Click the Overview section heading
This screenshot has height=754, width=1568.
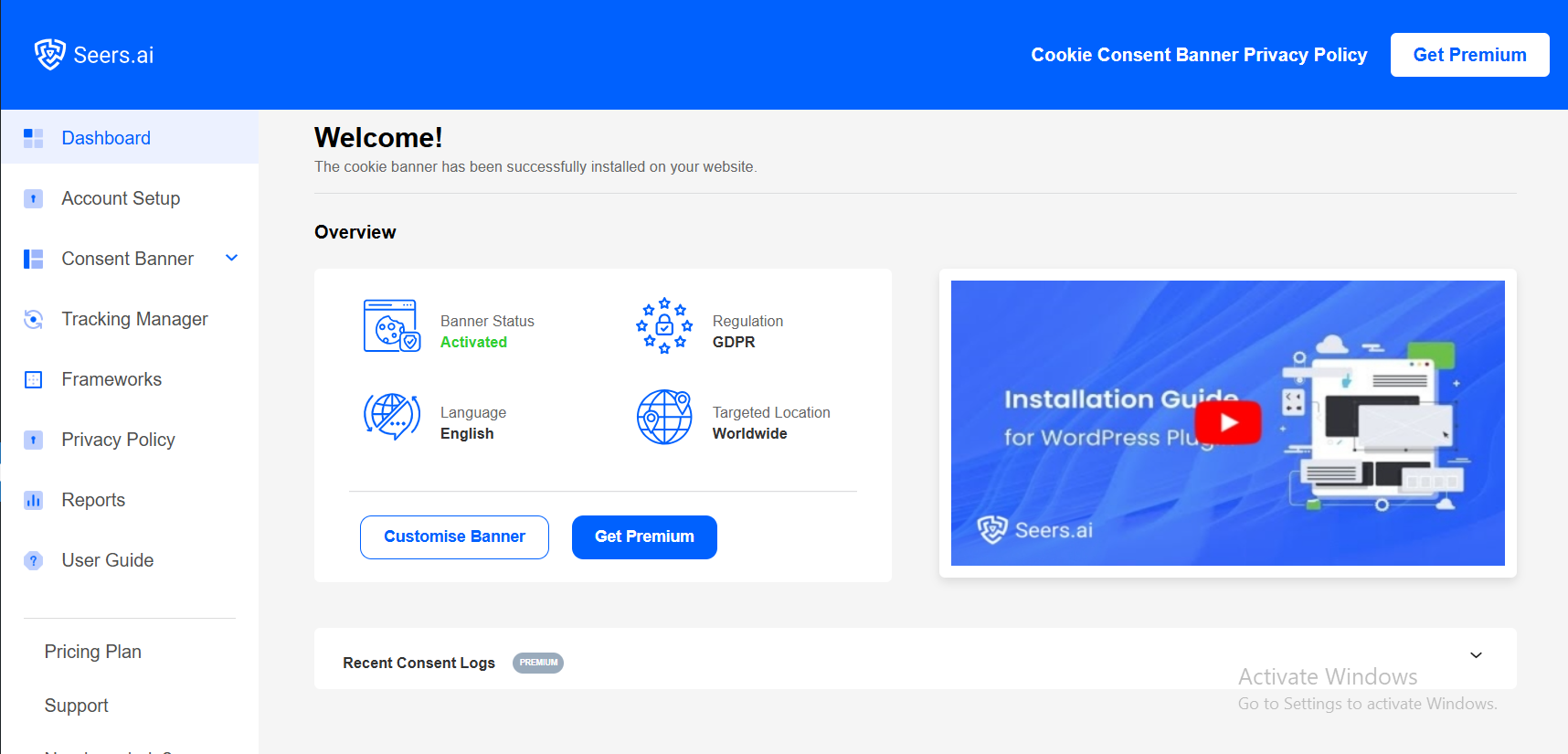point(355,232)
